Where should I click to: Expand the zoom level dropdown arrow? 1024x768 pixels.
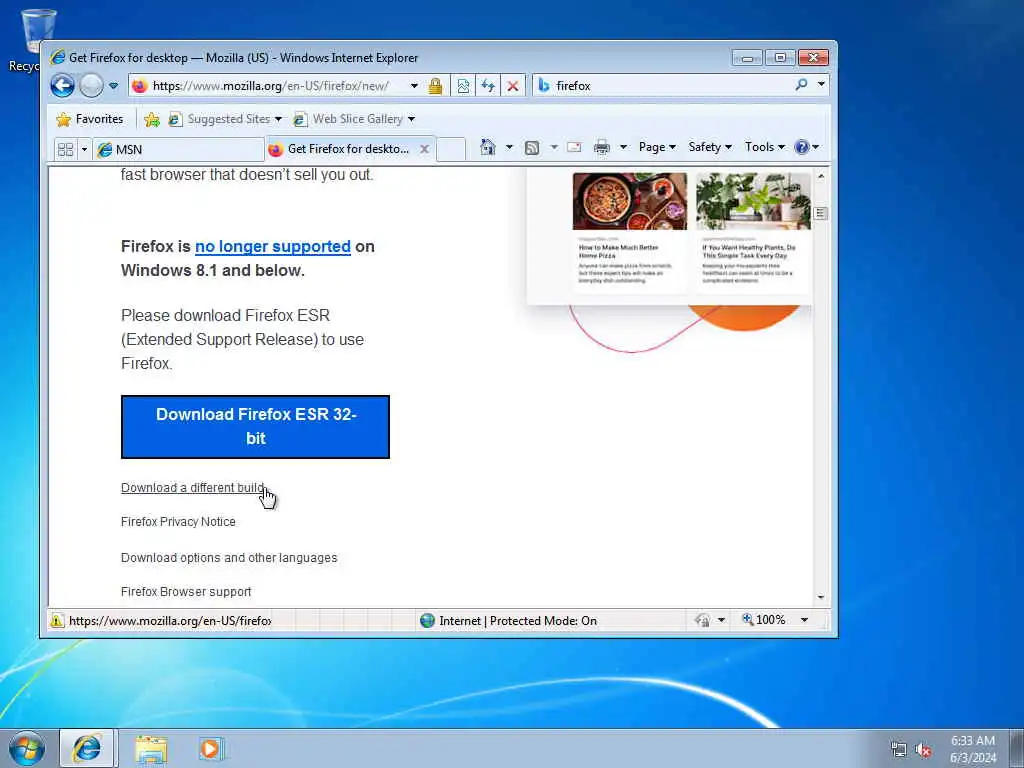[805, 620]
